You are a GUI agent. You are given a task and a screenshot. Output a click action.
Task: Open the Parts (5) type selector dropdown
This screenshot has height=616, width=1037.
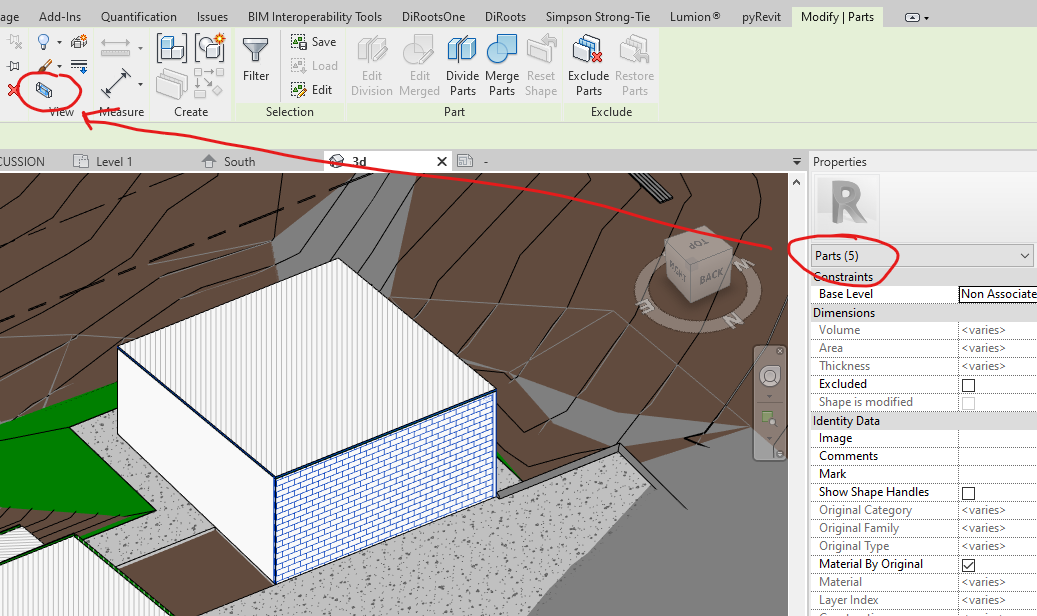tap(922, 255)
